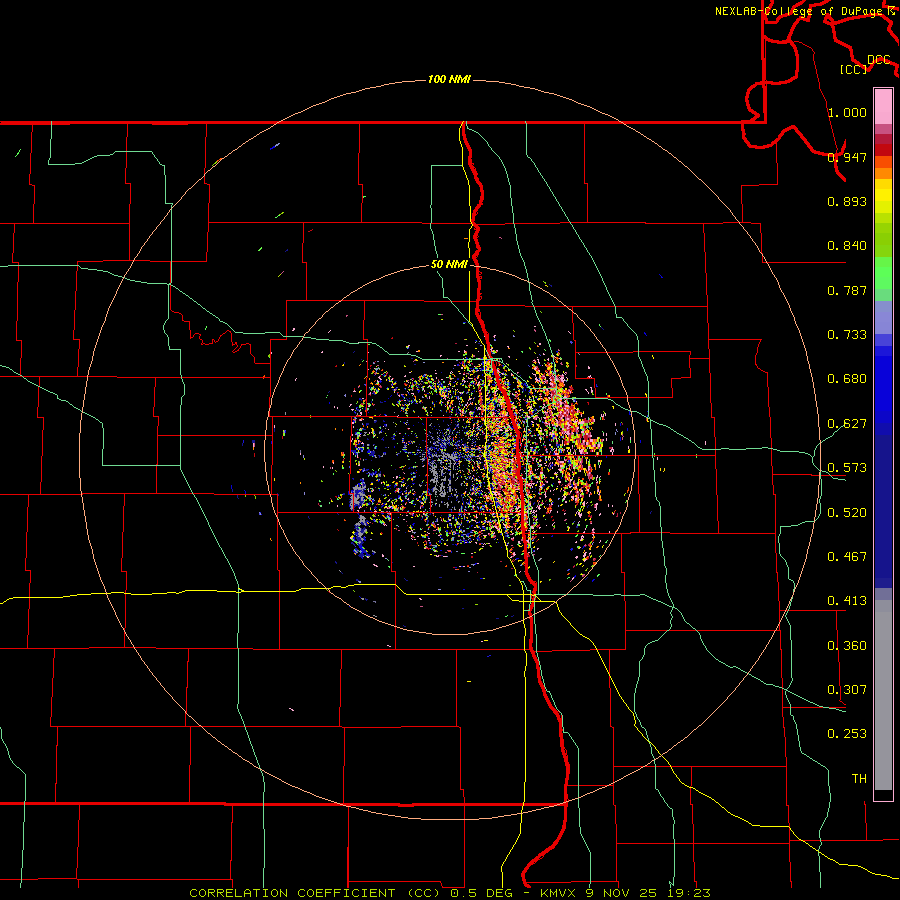
Task: Click the 0.627 color scale value
Action: [x=847, y=424]
